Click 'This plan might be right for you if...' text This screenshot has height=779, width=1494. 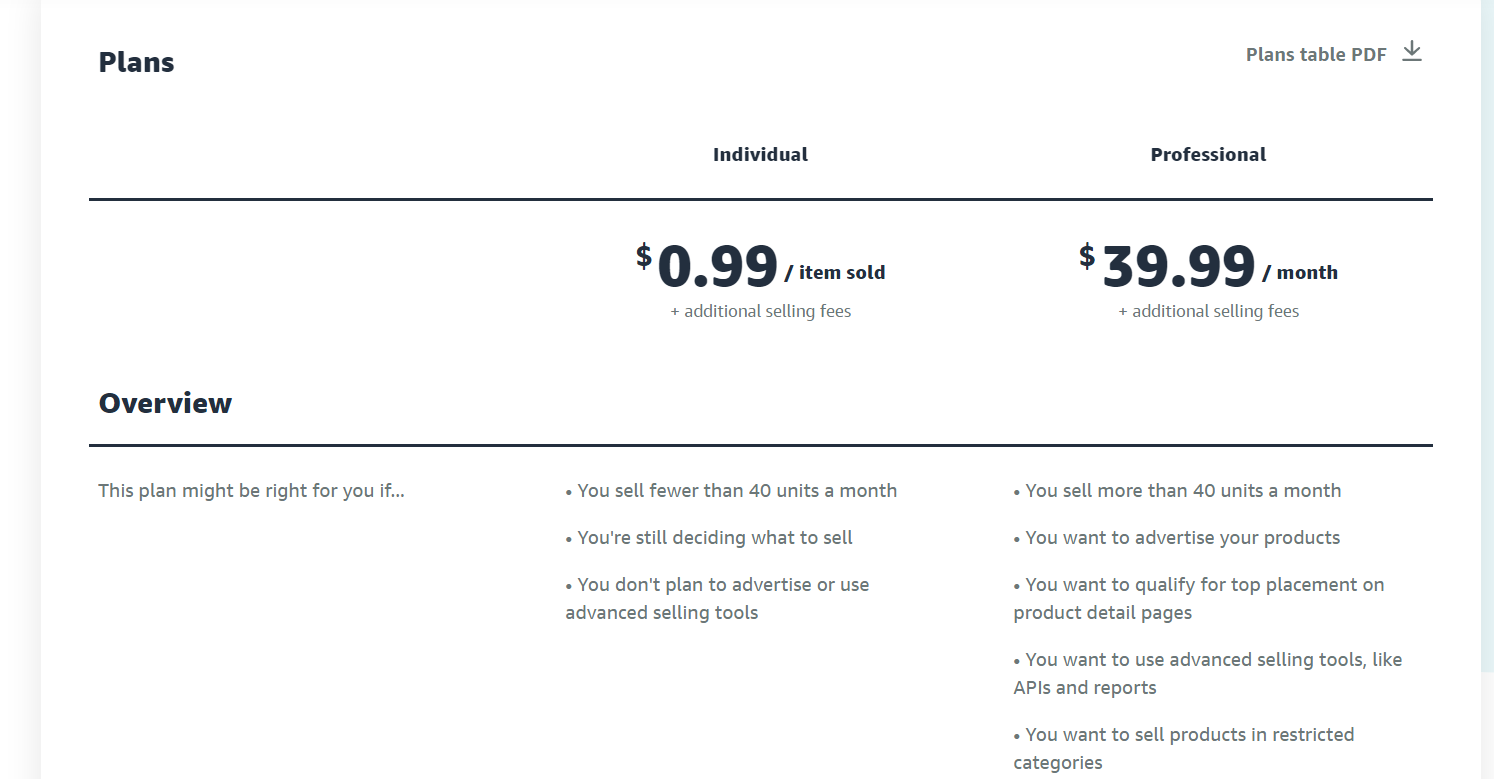pos(251,491)
